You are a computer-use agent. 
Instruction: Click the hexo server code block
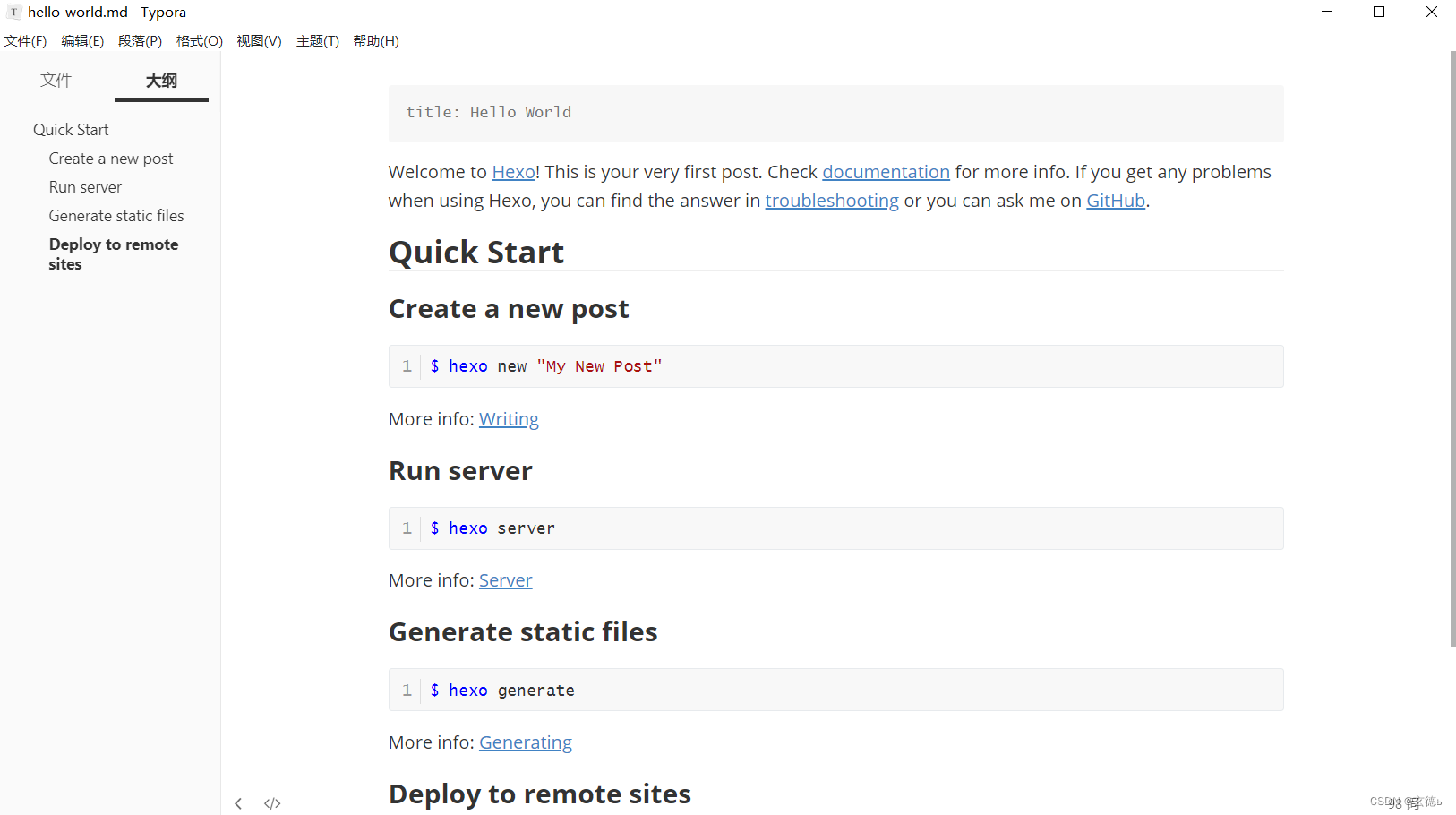pyautogui.click(x=835, y=528)
